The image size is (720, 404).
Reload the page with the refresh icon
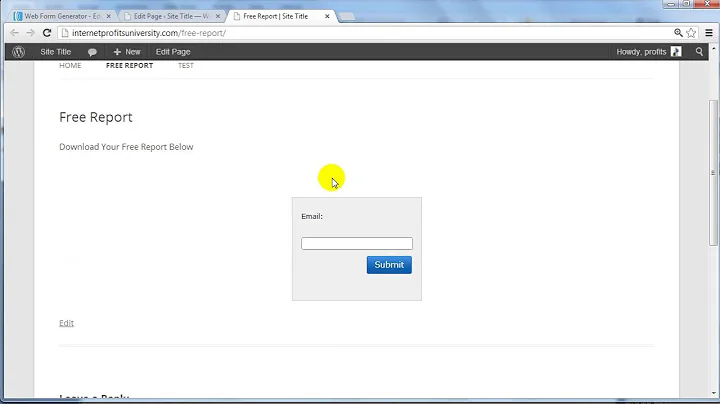[47, 33]
